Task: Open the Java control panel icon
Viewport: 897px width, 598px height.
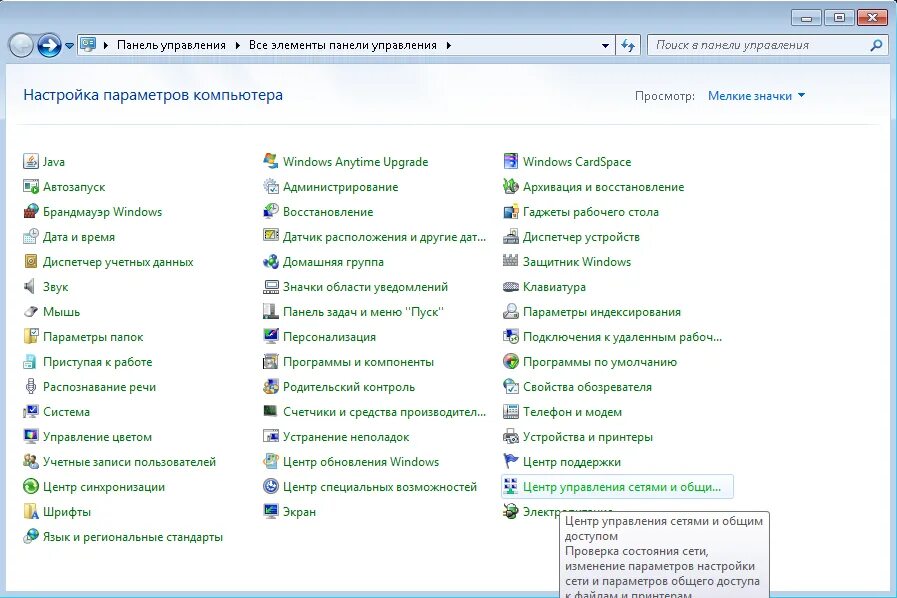Action: (x=31, y=161)
